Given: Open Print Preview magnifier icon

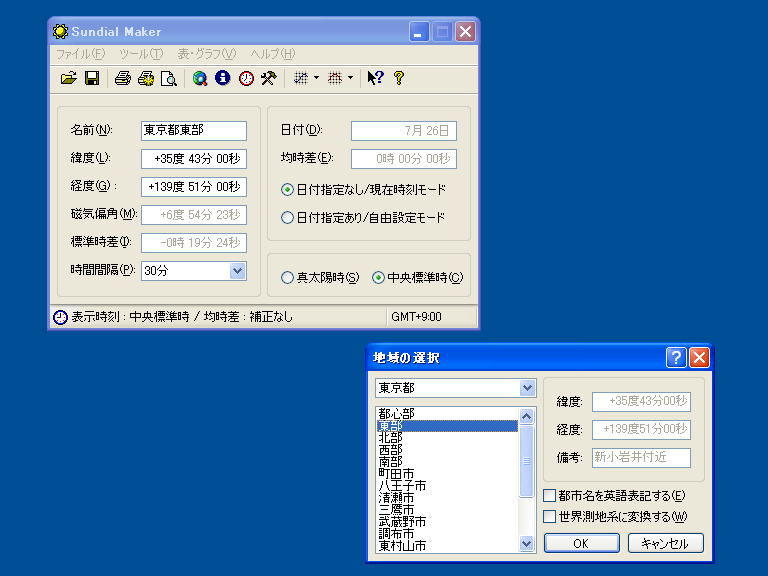Looking at the screenshot, I should point(169,78).
